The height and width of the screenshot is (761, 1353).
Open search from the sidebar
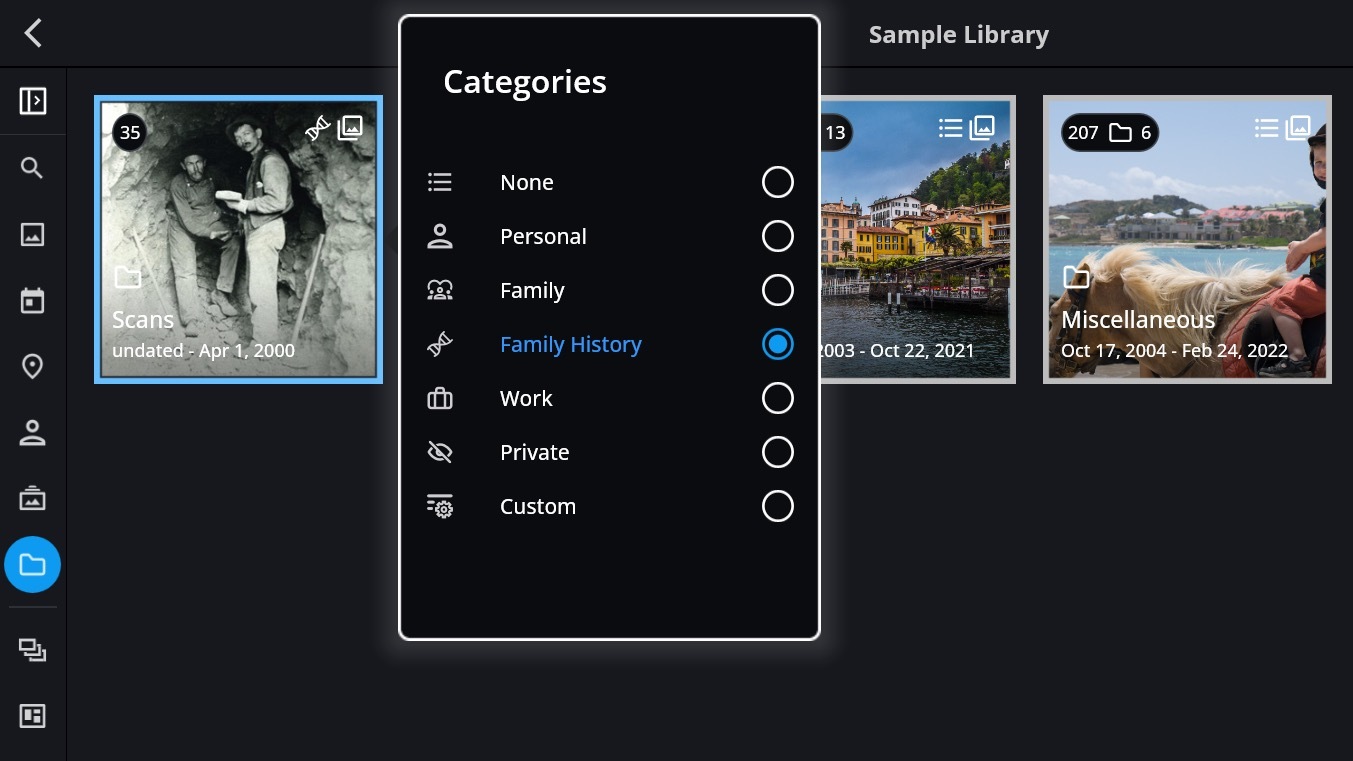[33, 168]
